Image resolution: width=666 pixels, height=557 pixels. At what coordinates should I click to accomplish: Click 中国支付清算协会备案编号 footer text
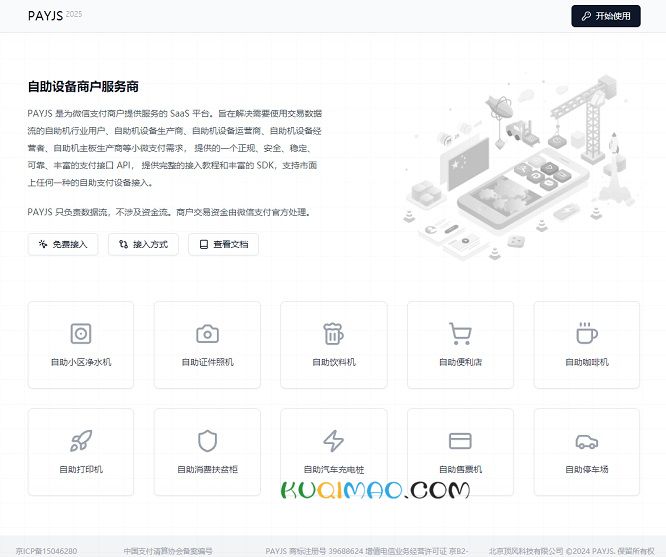pyautogui.click(x=168, y=551)
